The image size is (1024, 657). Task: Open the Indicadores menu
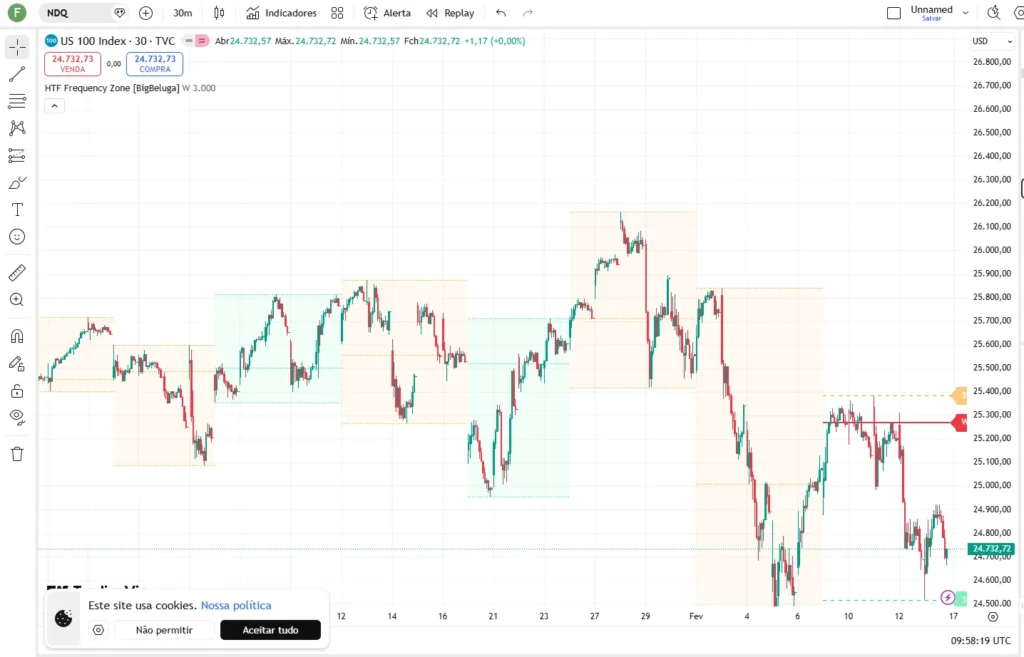[281, 13]
